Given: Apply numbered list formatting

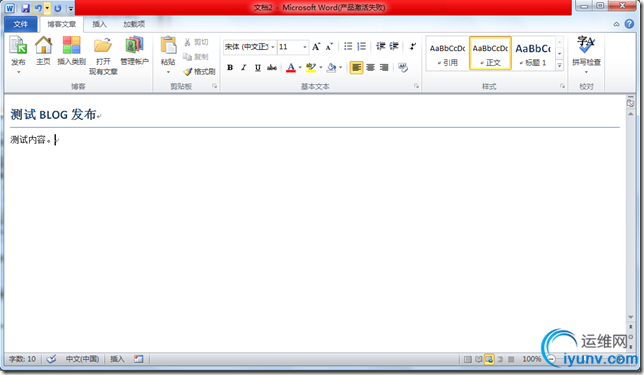Looking at the screenshot, I should (361, 46).
